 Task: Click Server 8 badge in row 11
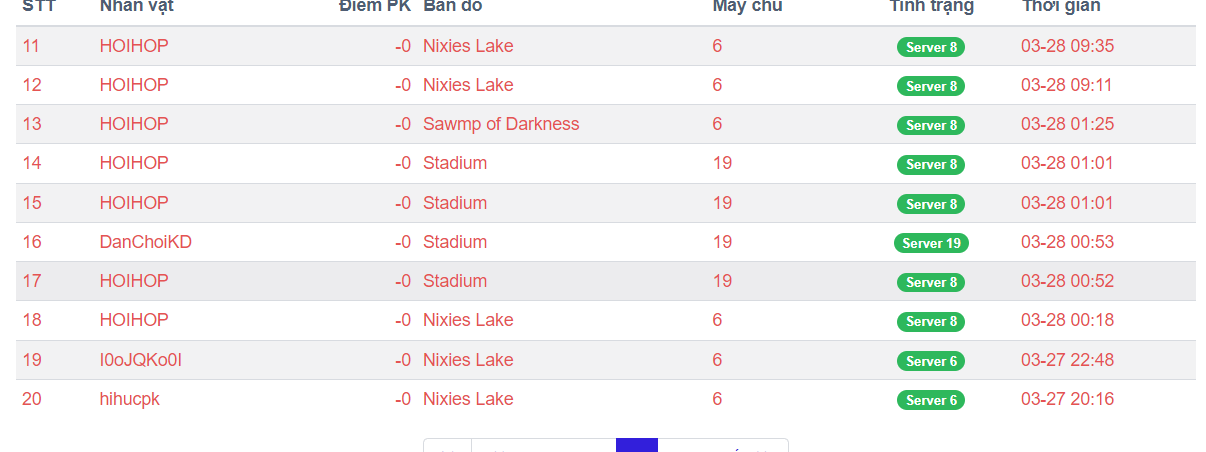pyautogui.click(x=931, y=47)
